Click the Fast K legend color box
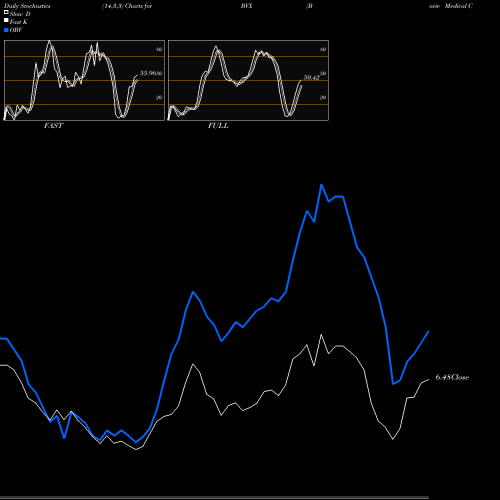The image size is (500, 500). [6, 21]
